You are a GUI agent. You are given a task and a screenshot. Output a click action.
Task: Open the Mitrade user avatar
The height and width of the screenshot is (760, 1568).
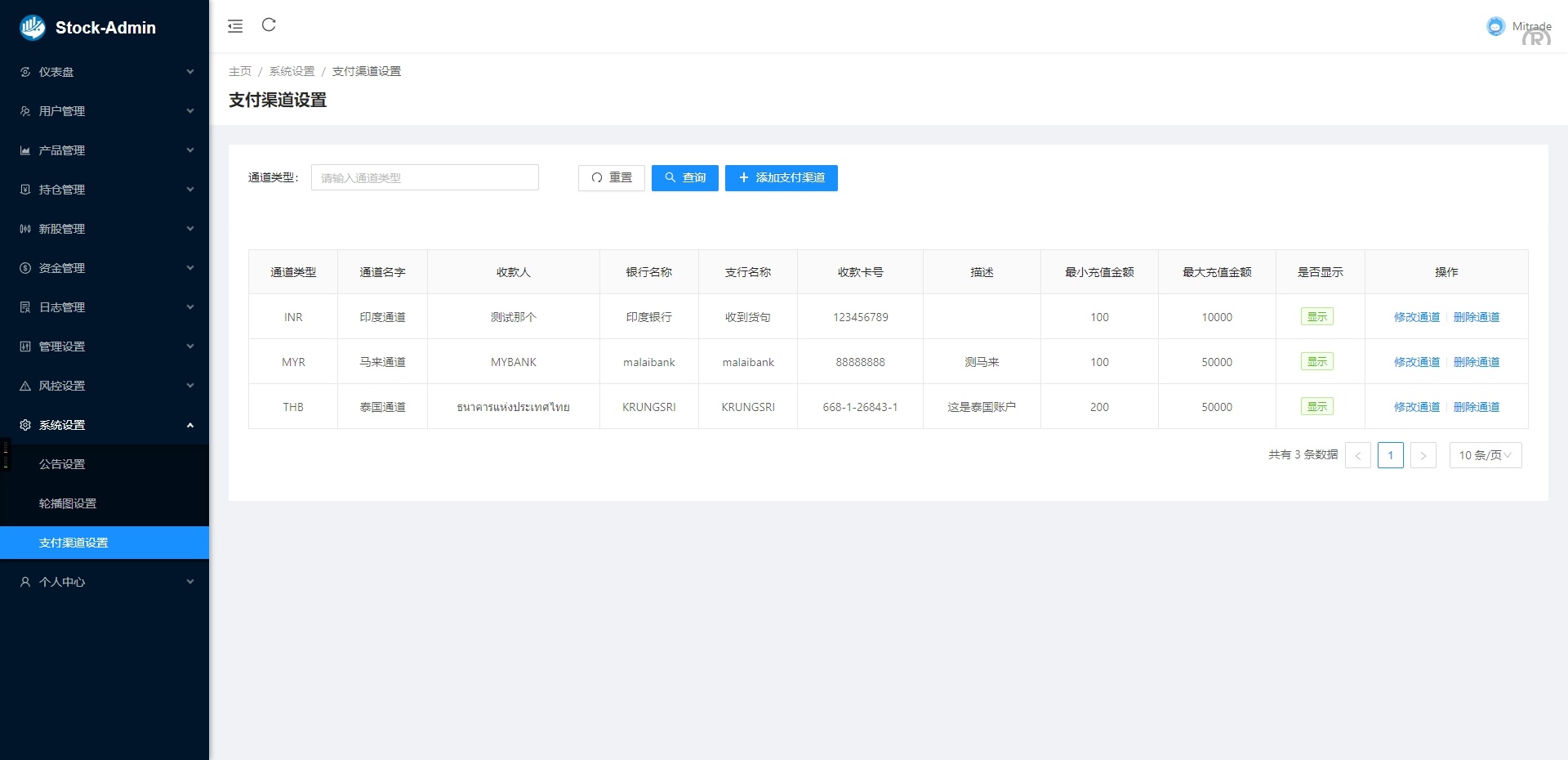point(1495,27)
